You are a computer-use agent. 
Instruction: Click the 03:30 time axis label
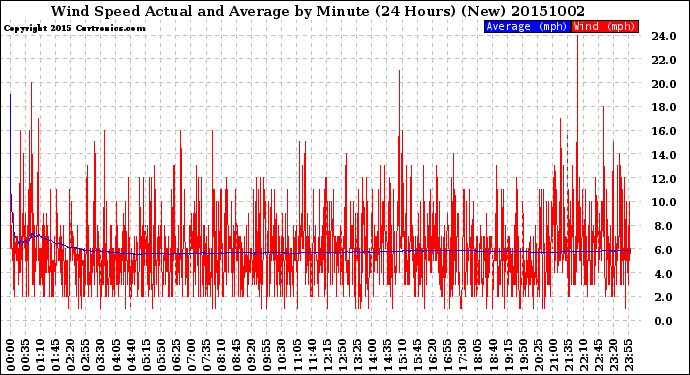[x=101, y=355]
